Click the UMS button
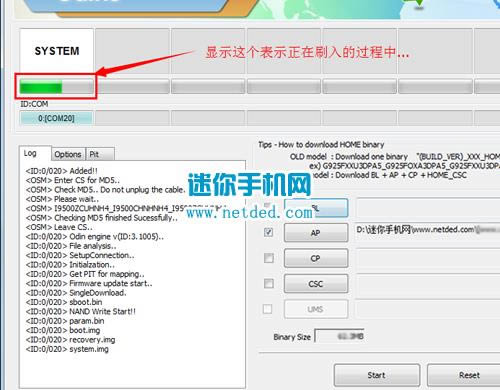The width and height of the screenshot is (500, 390). pos(316,309)
